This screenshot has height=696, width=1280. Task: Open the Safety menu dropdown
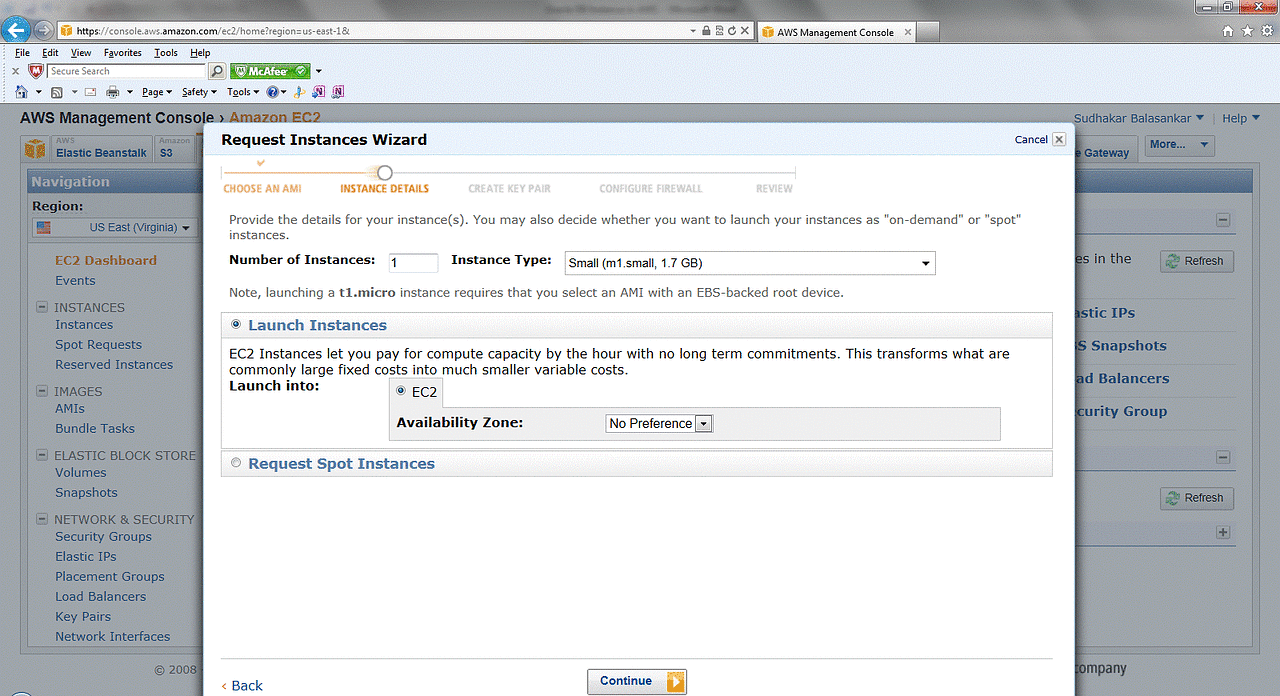point(199,92)
